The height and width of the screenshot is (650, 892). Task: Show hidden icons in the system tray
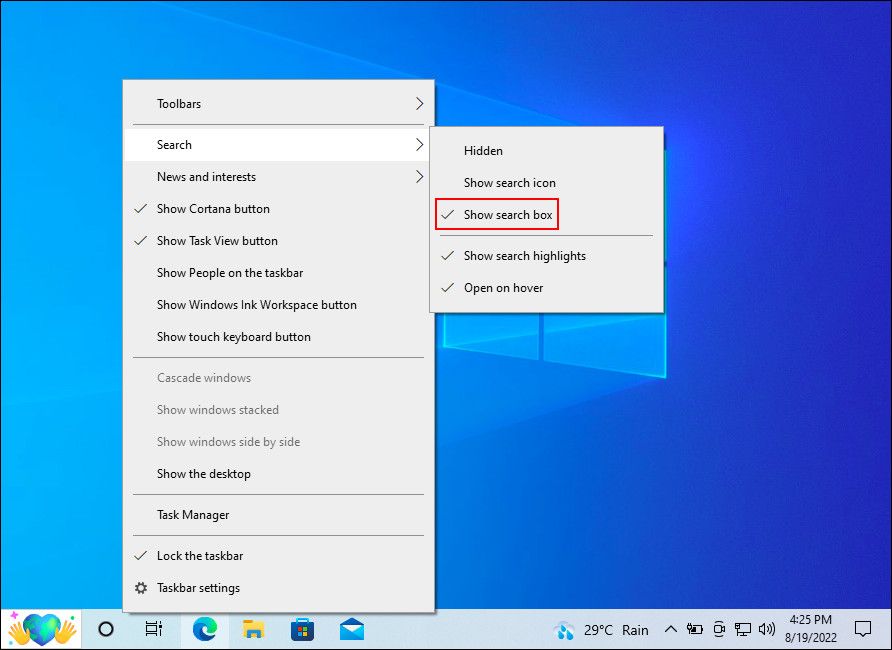(x=670, y=629)
